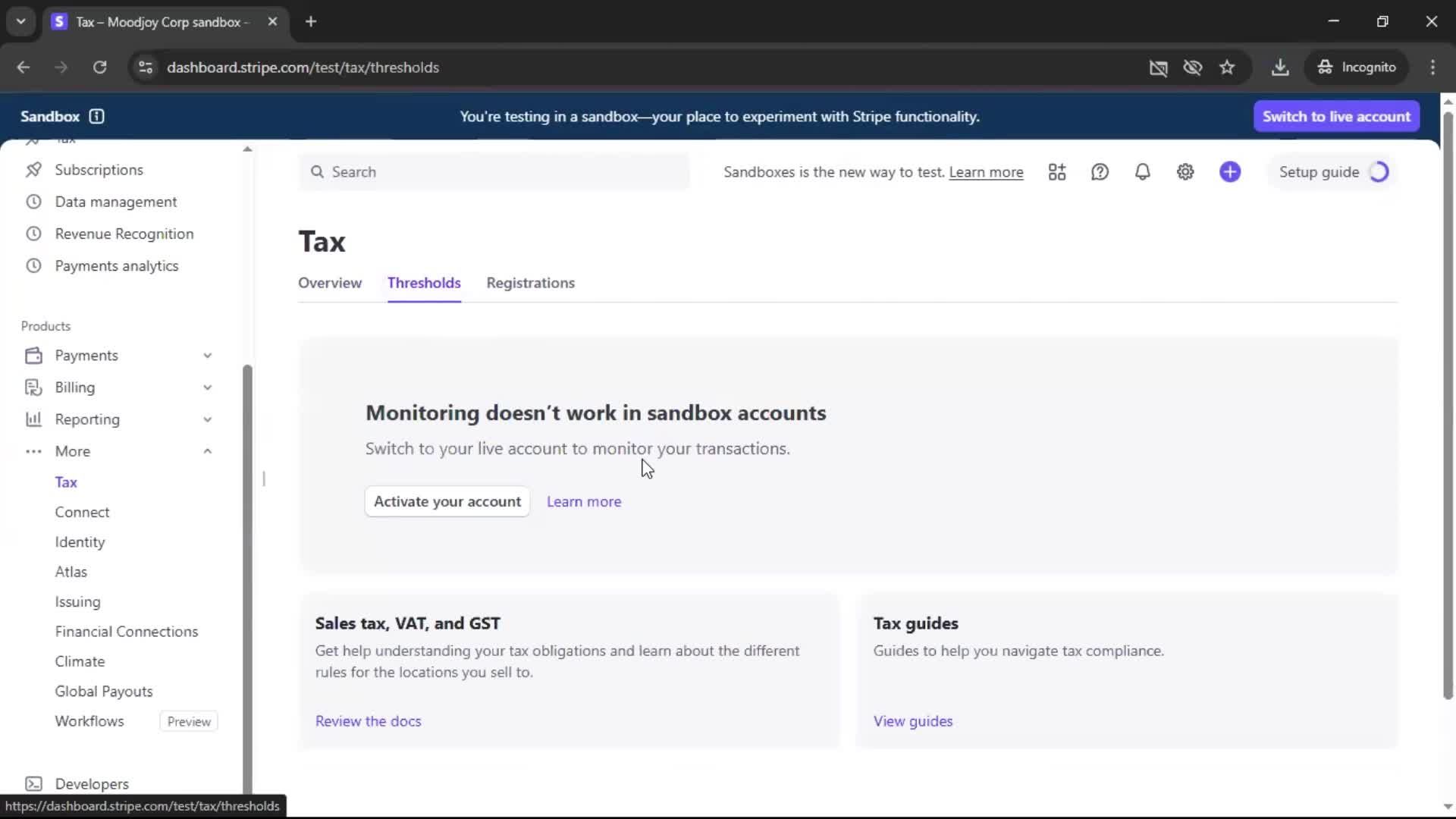This screenshot has width=1456, height=819.
Task: Click Switch to live account button
Action: [1336, 116]
